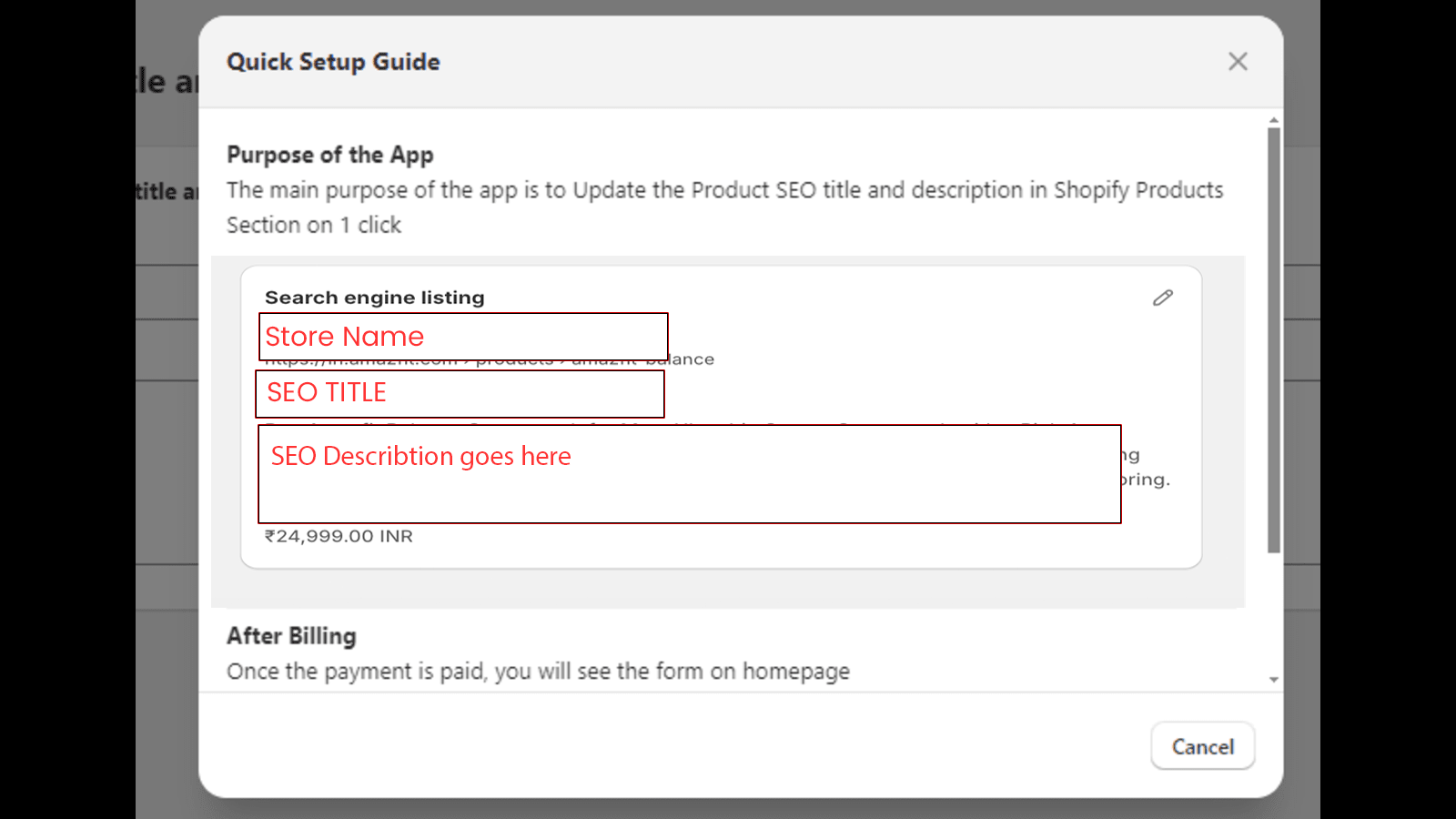The height and width of the screenshot is (819, 1456).
Task: Click the After Billing heading
Action: click(x=291, y=636)
